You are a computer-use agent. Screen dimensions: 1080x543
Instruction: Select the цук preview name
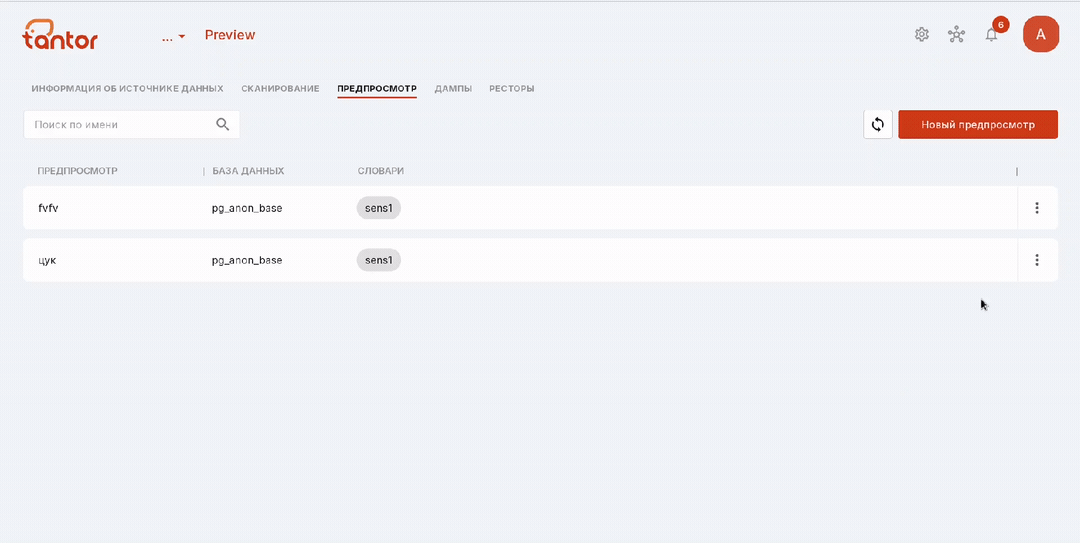click(x=47, y=260)
